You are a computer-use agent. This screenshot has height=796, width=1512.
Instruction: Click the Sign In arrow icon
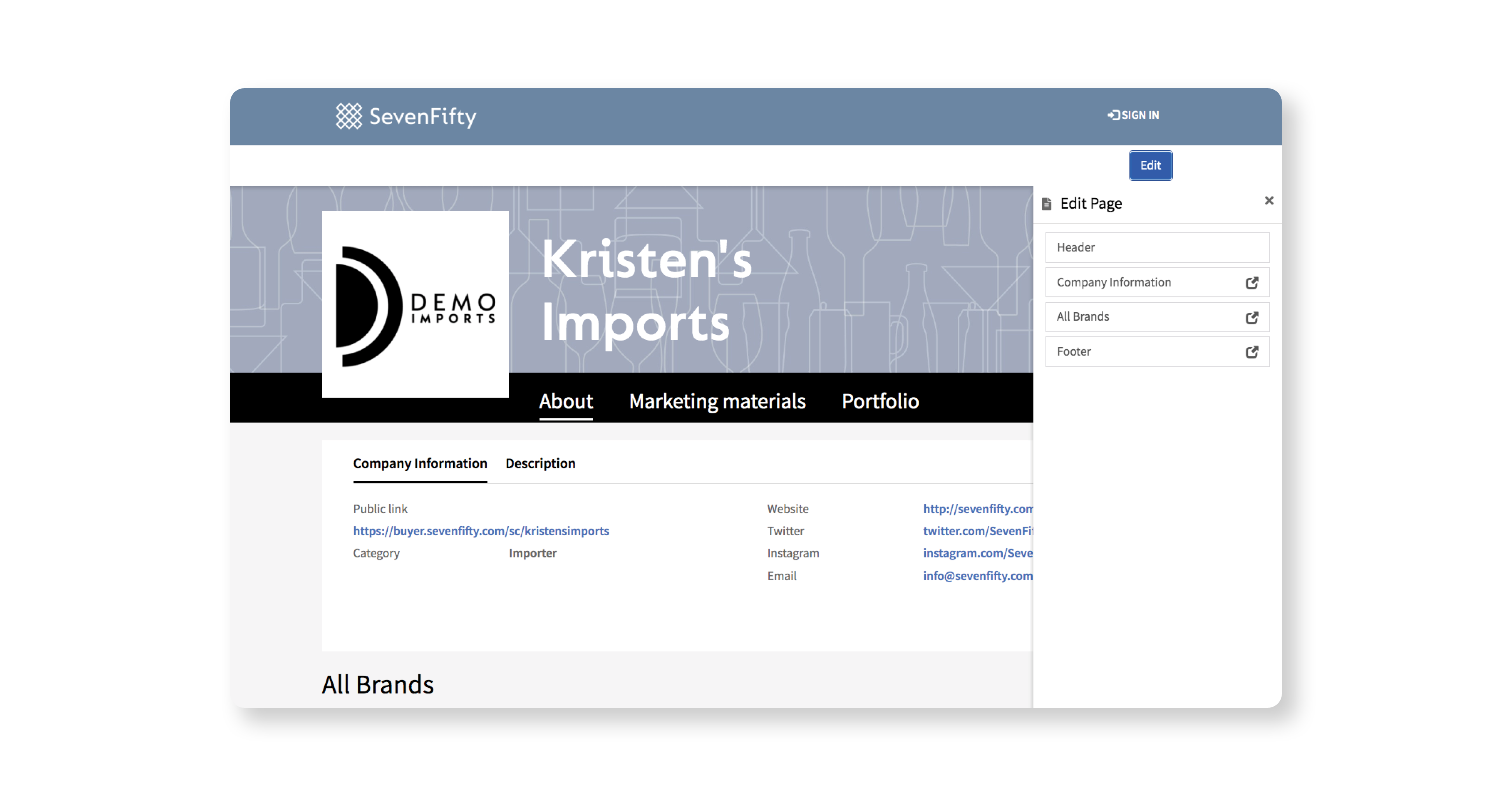[x=1113, y=115]
